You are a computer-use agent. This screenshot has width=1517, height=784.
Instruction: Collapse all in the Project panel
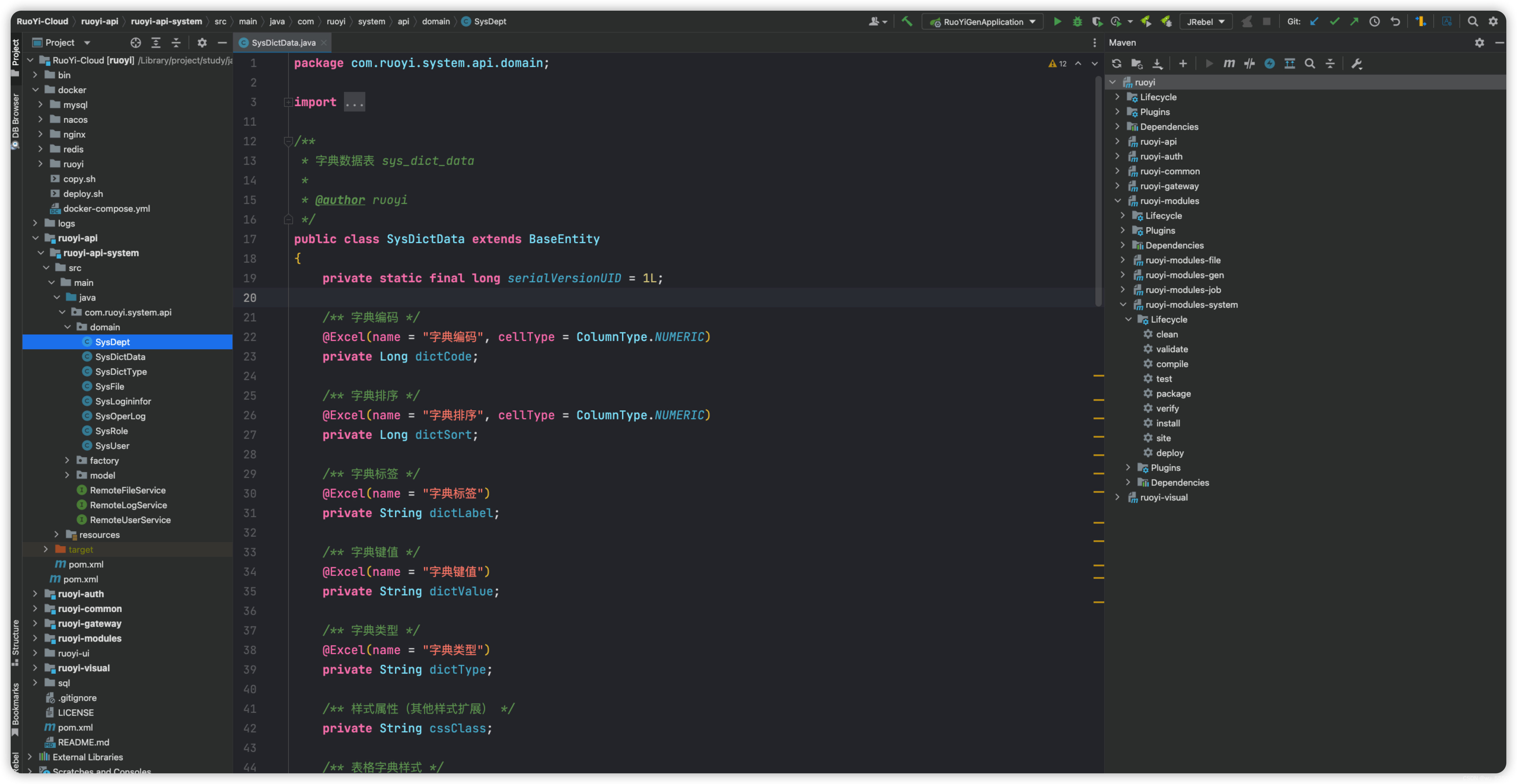click(x=176, y=42)
